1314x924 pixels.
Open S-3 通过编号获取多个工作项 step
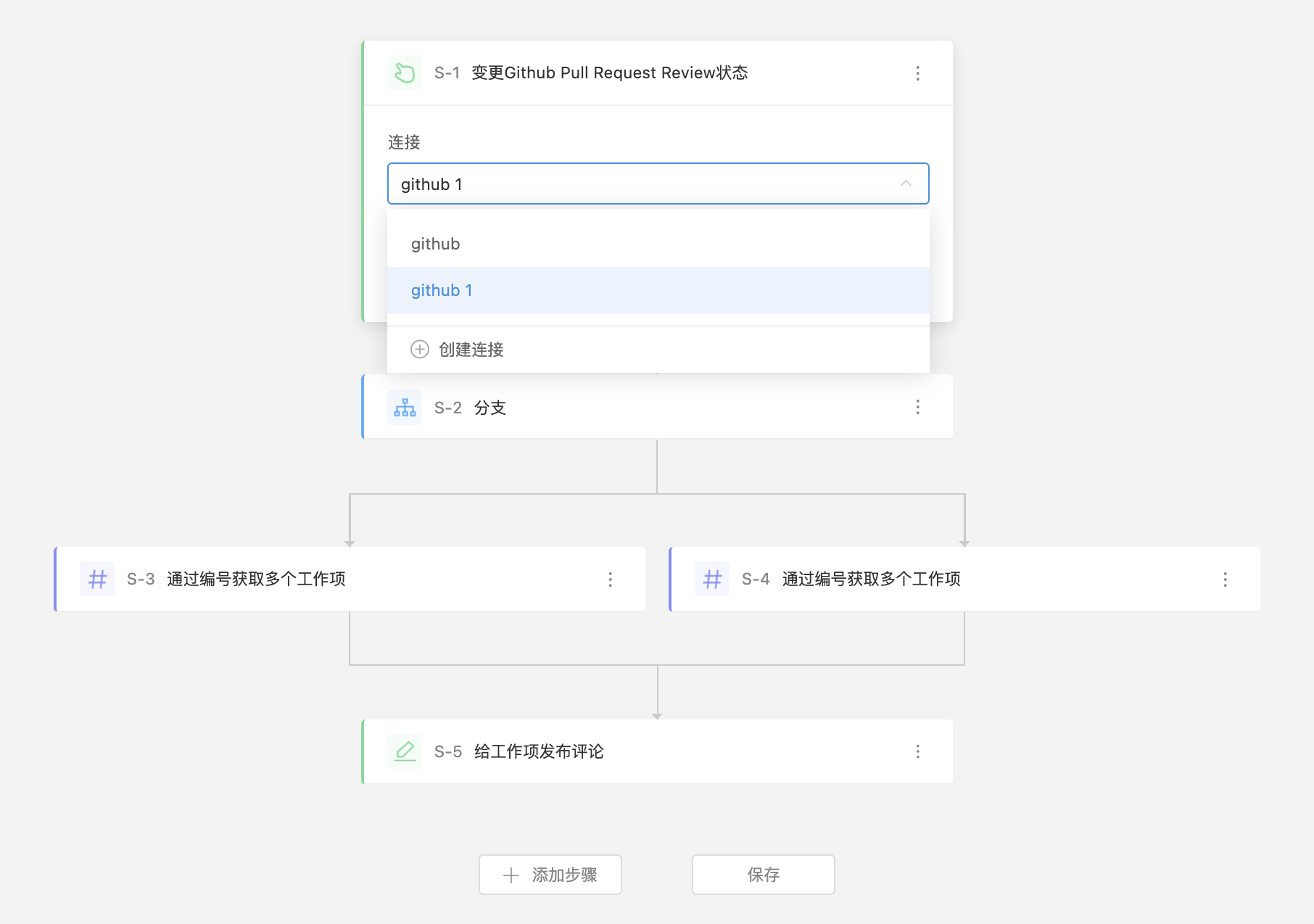click(x=351, y=579)
